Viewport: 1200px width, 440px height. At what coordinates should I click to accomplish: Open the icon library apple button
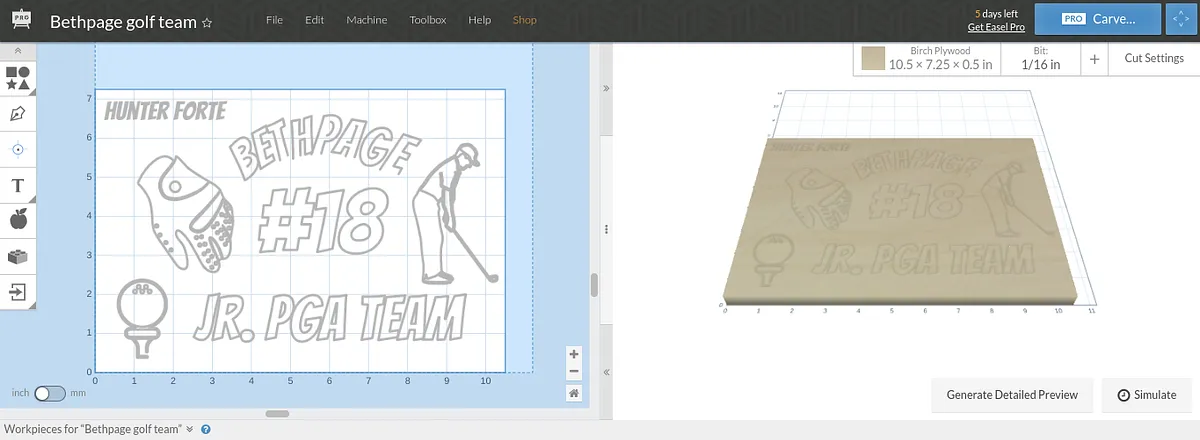point(17,220)
